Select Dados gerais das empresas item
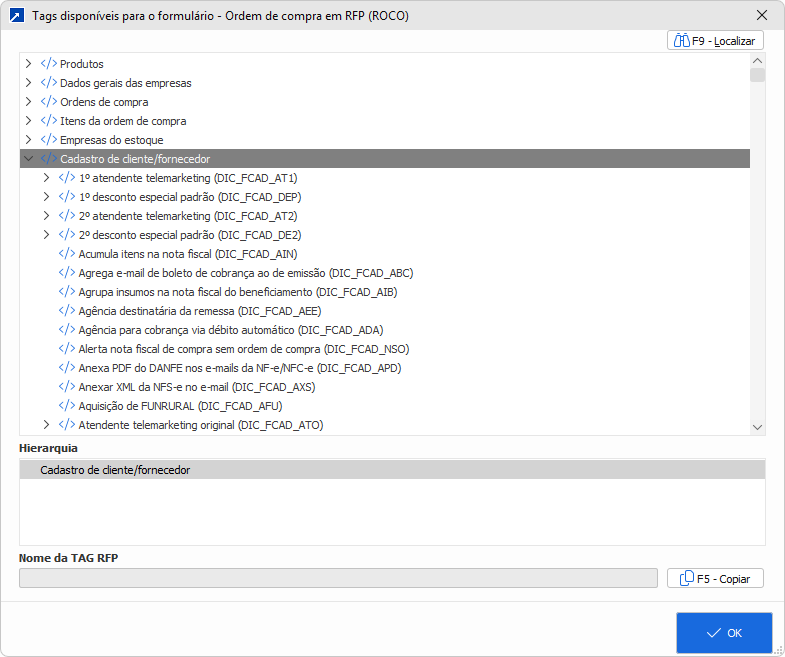The height and width of the screenshot is (657, 785). tap(125, 83)
